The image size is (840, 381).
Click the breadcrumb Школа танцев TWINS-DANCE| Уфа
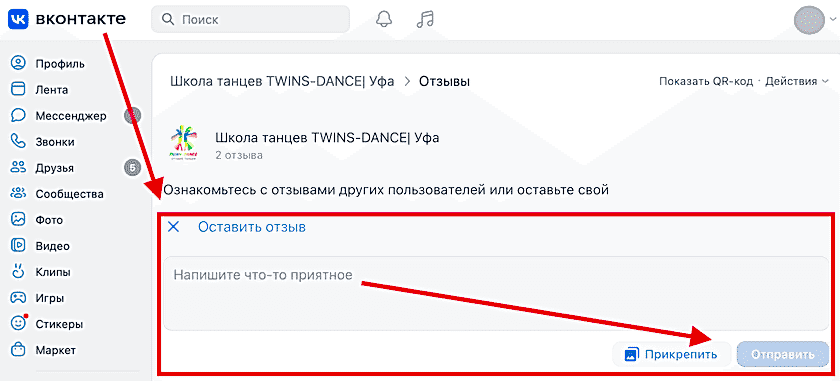(x=282, y=81)
